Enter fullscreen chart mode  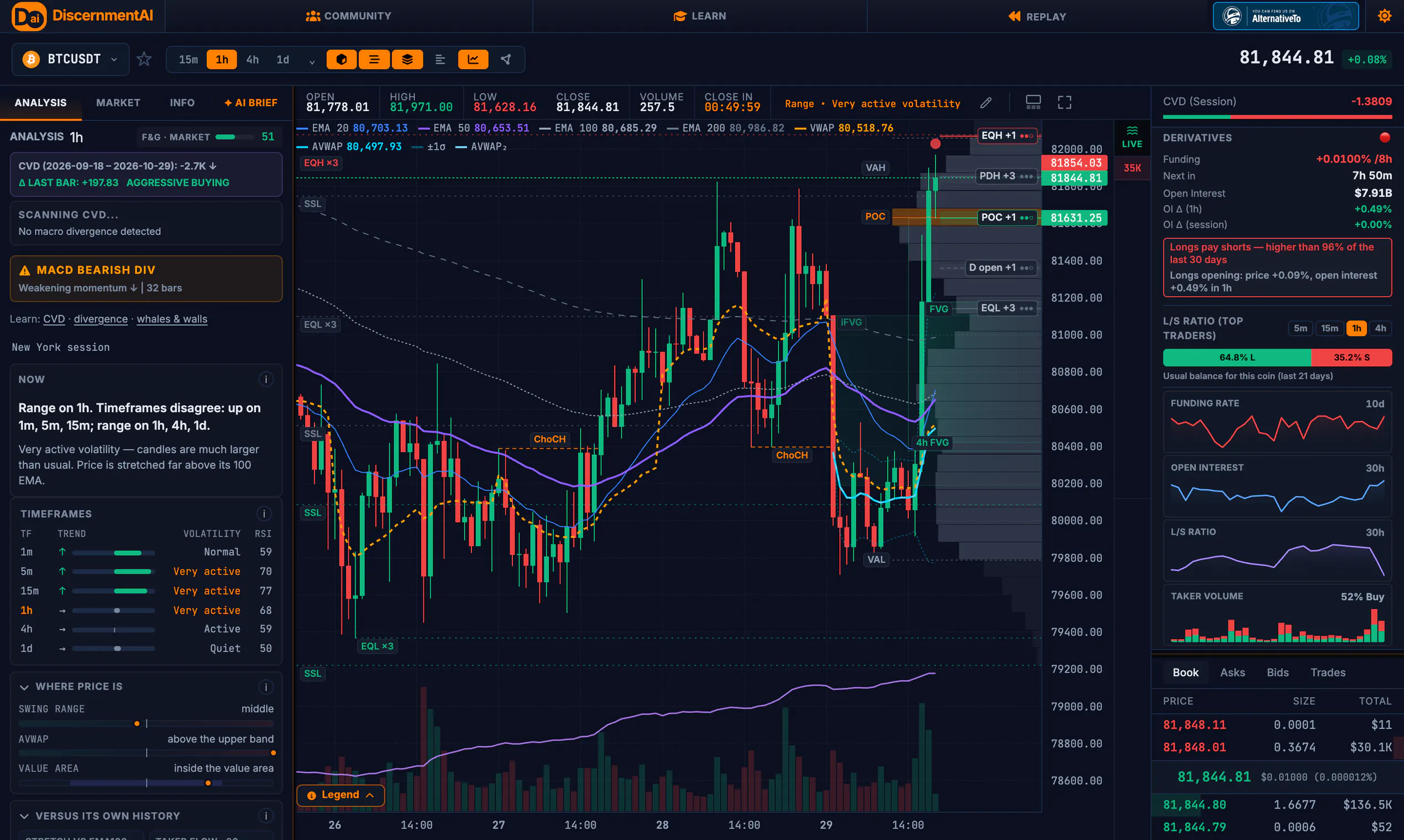tap(1064, 102)
